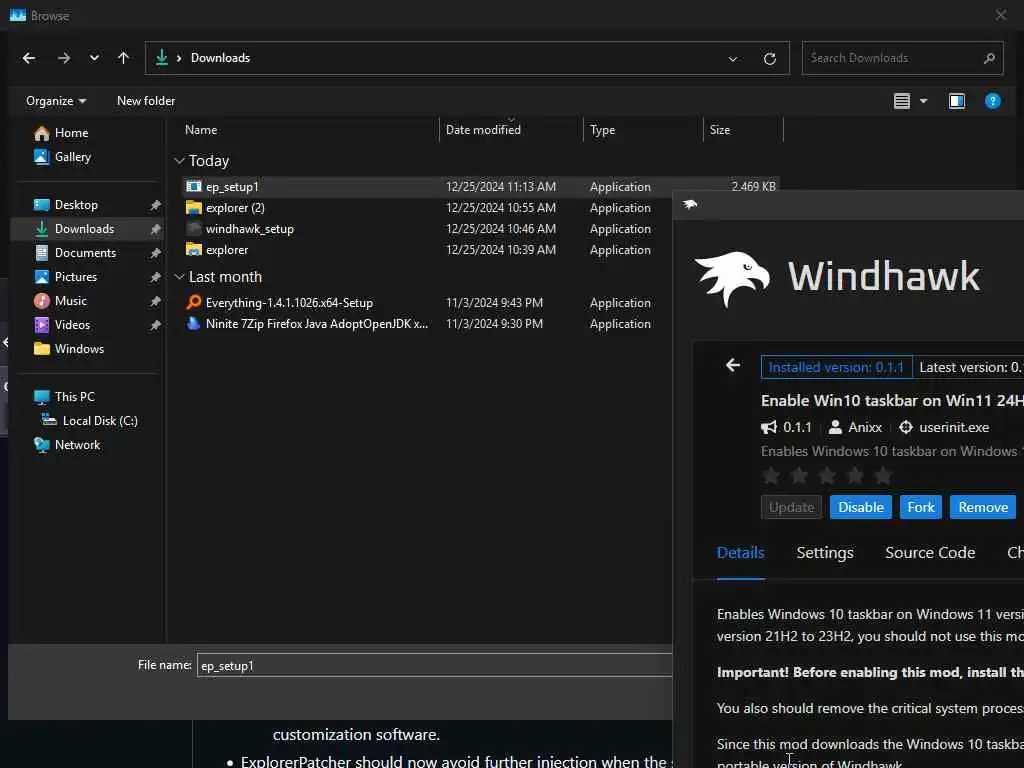Sort by Date modified column
This screenshot has width=1024, height=768.
pyautogui.click(x=483, y=130)
